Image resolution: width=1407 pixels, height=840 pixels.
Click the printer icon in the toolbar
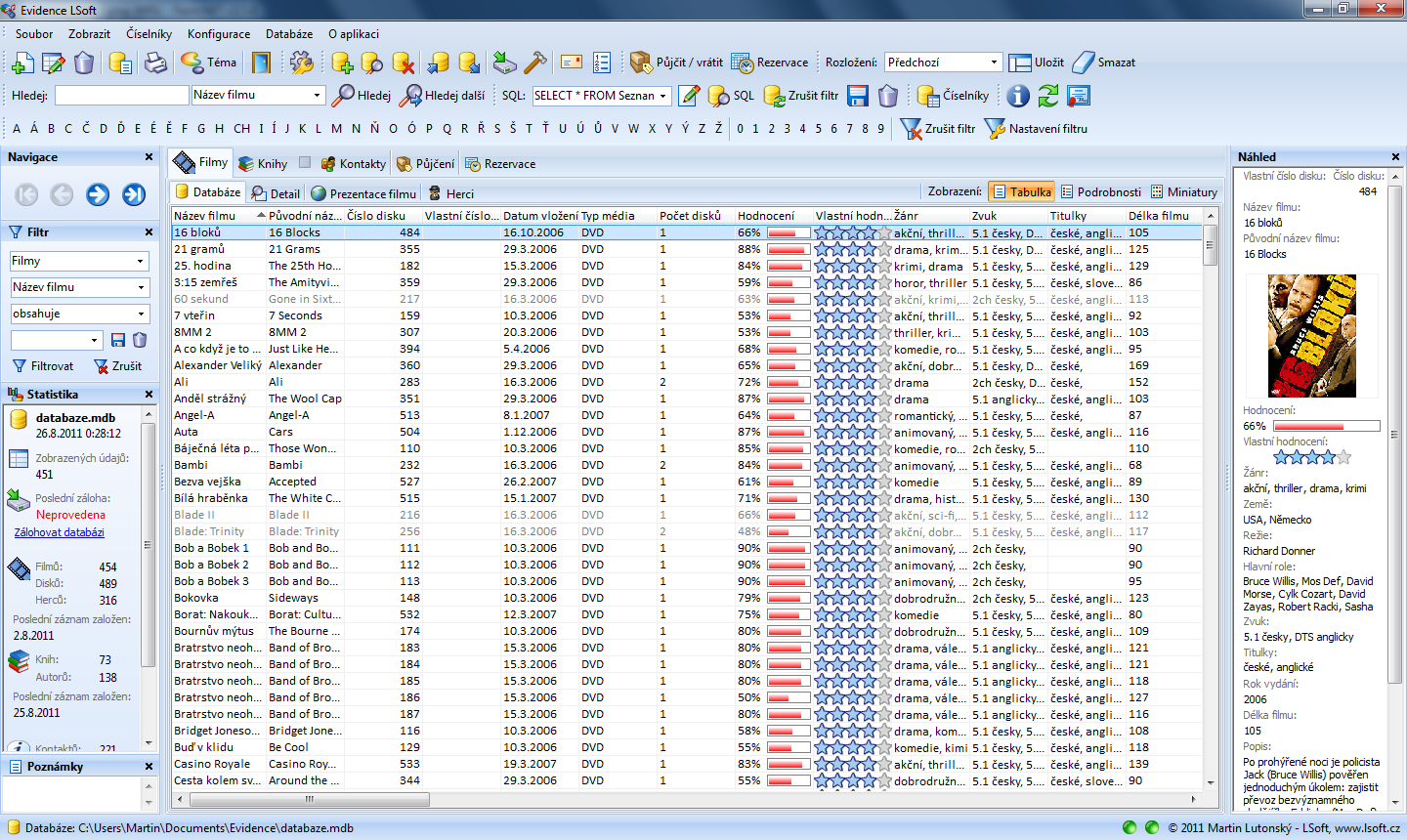point(155,63)
